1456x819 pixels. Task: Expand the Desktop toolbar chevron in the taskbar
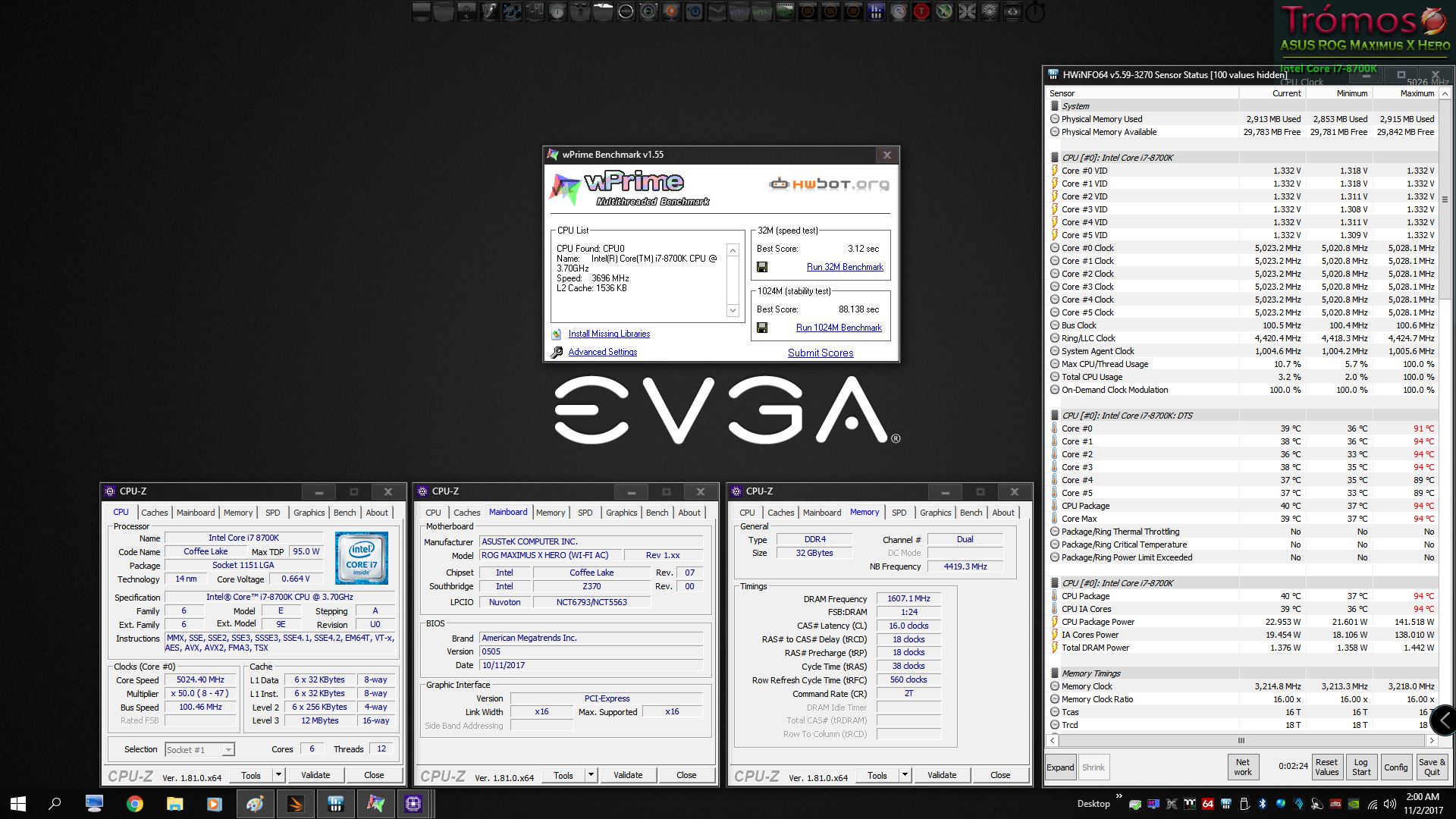[x=1119, y=795]
